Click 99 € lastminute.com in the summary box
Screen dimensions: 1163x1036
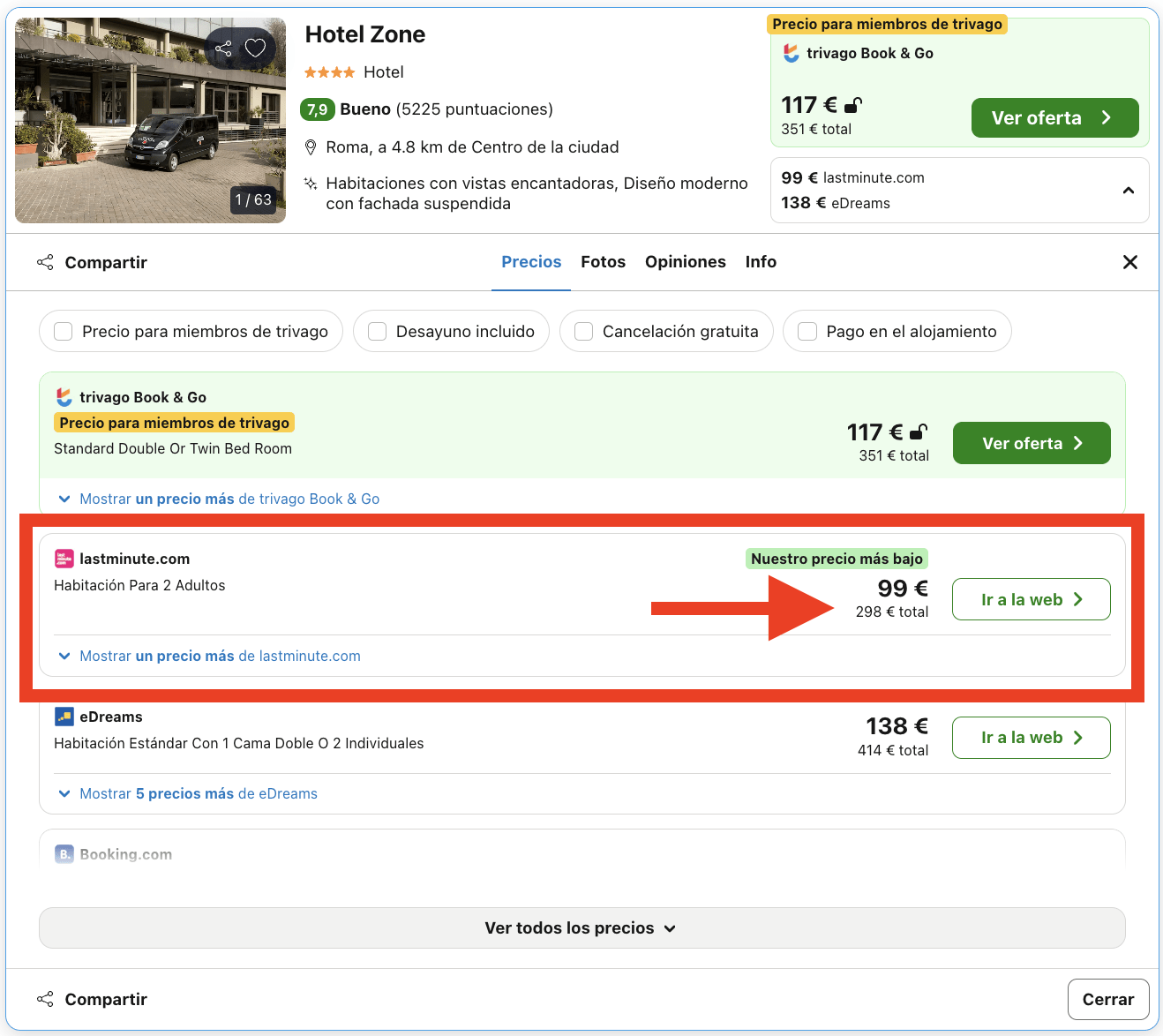(853, 177)
